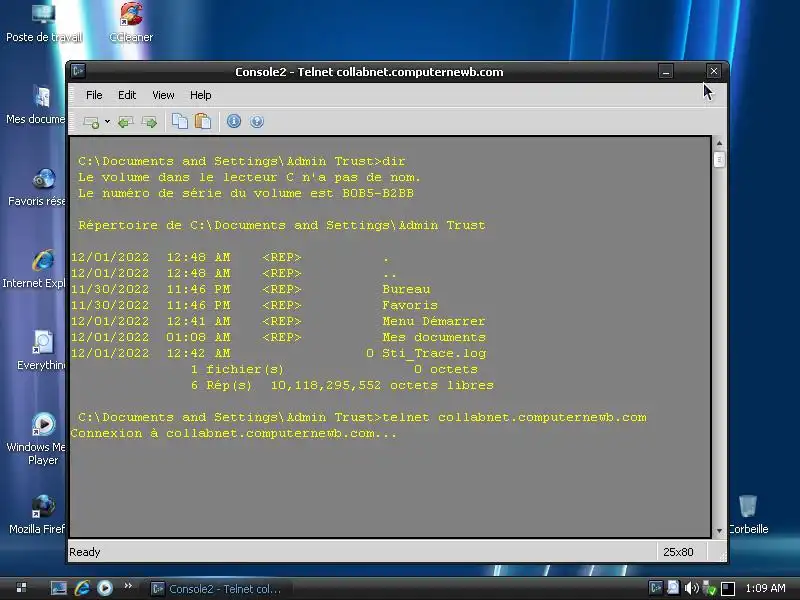Select the Mes documents desktop icon
The image size is (800, 600).
[x=36, y=105]
